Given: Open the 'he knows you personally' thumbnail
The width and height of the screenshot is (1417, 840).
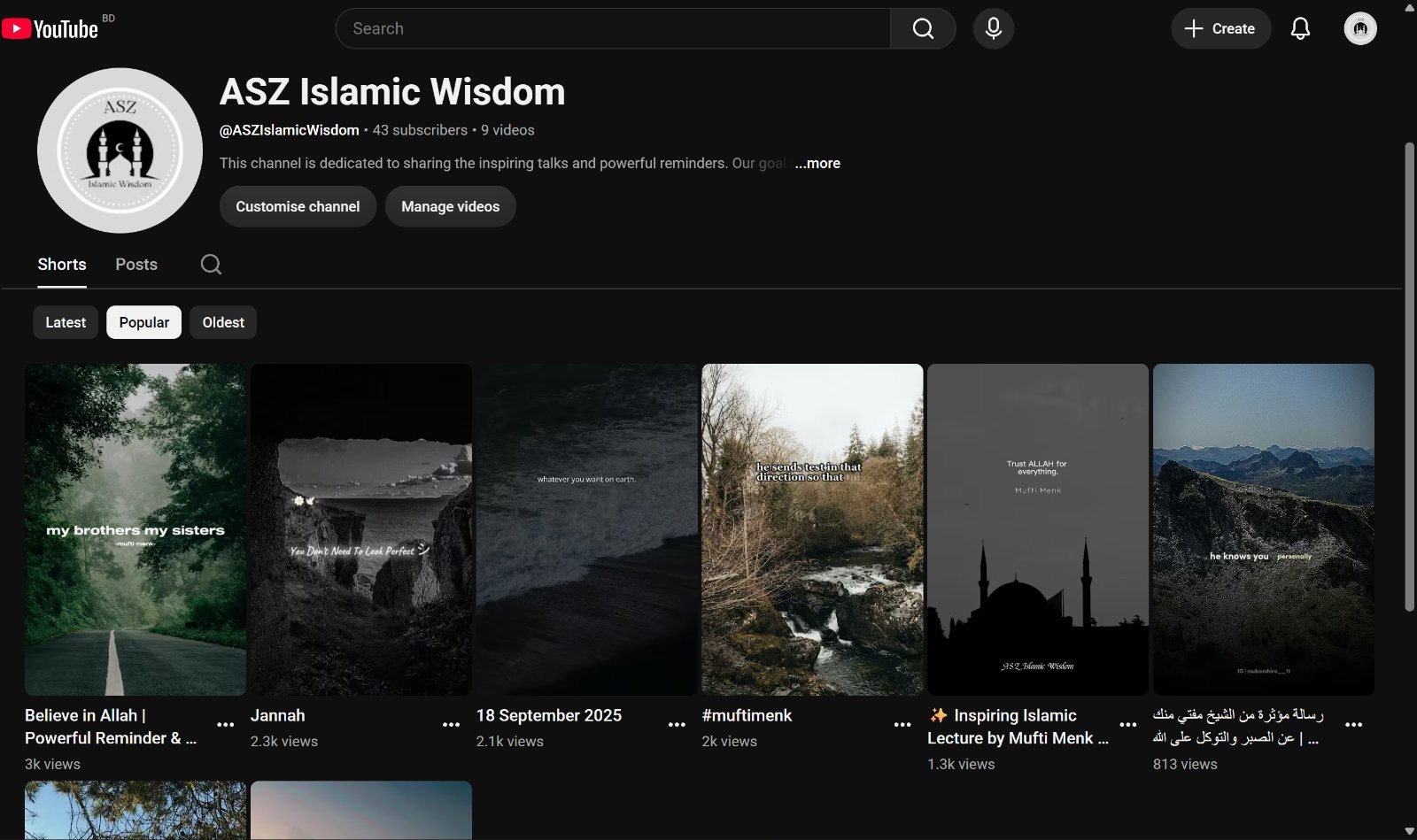Looking at the screenshot, I should point(1264,529).
